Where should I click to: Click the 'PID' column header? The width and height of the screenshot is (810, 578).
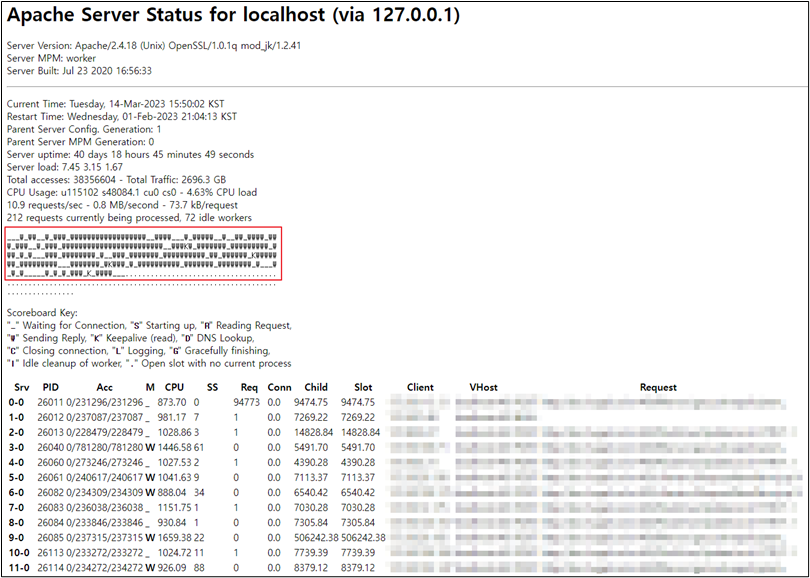(51, 387)
